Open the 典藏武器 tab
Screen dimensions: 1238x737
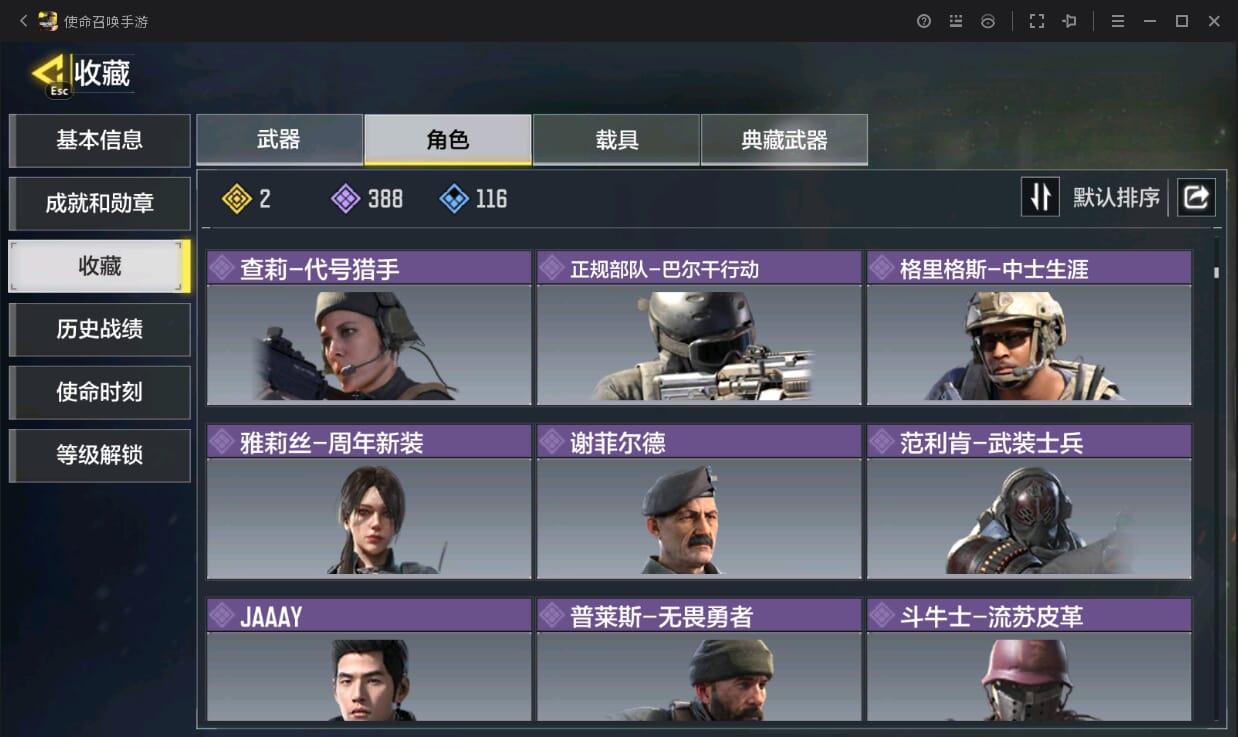pyautogui.click(x=784, y=140)
